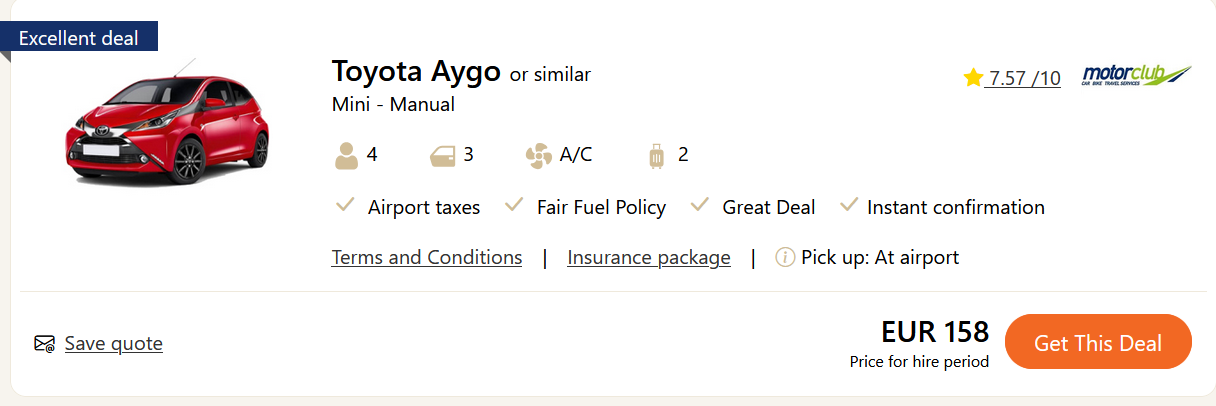
Task: Open the Insurance package link
Action: [649, 258]
